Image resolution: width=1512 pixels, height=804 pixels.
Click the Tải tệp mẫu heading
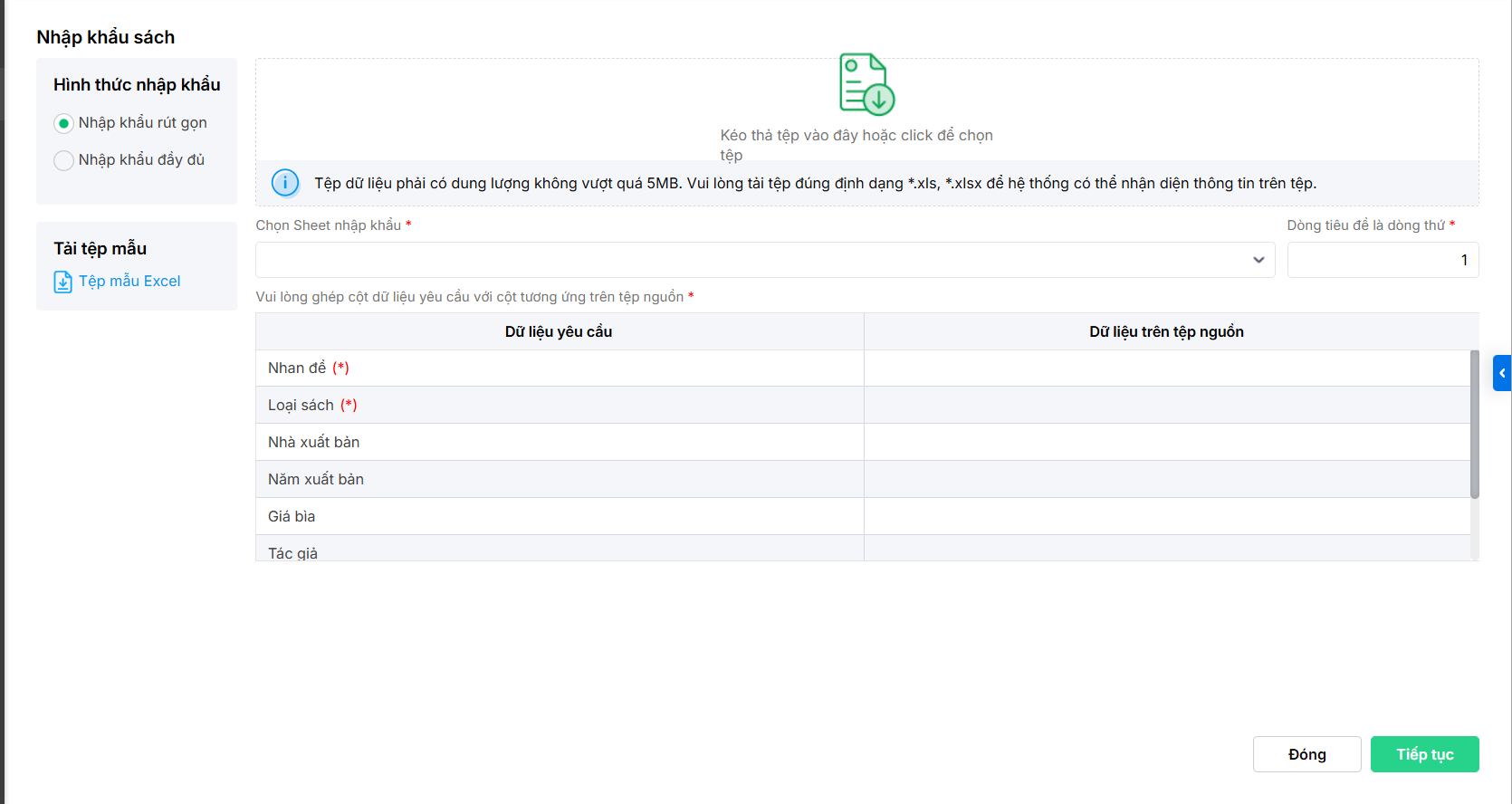click(x=100, y=249)
